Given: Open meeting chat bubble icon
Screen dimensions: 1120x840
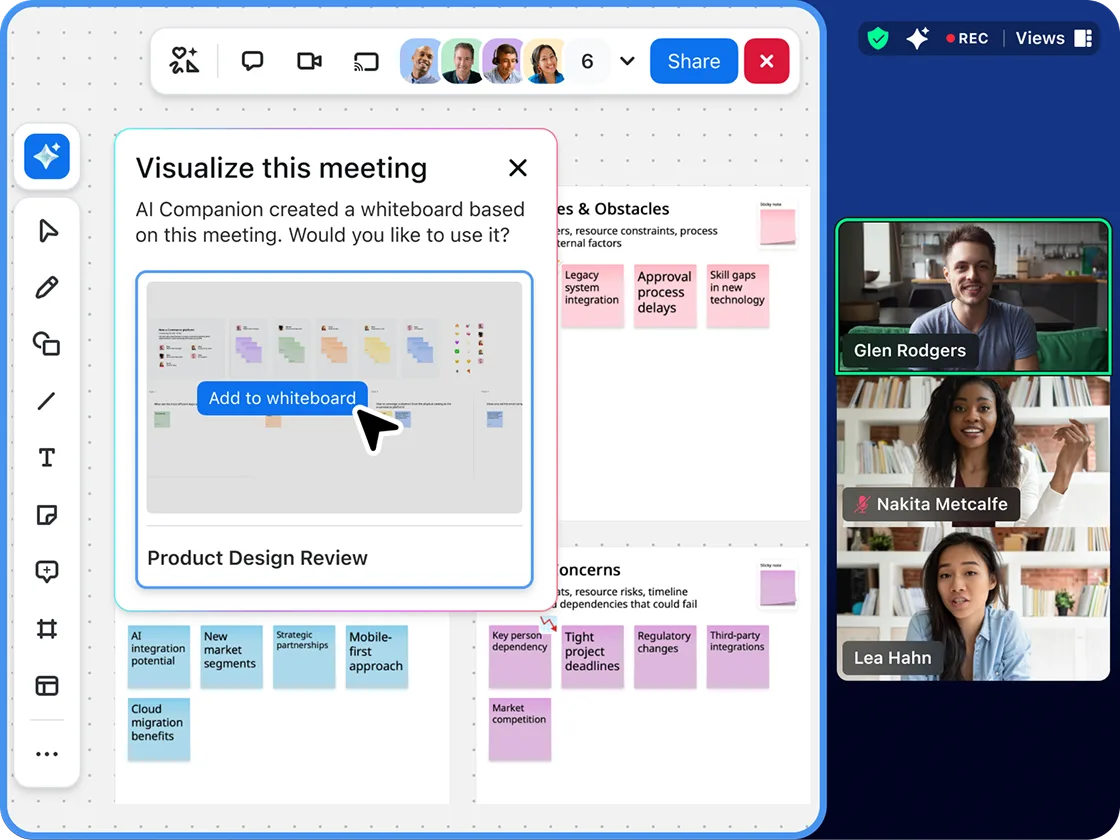Looking at the screenshot, I should [x=251, y=61].
